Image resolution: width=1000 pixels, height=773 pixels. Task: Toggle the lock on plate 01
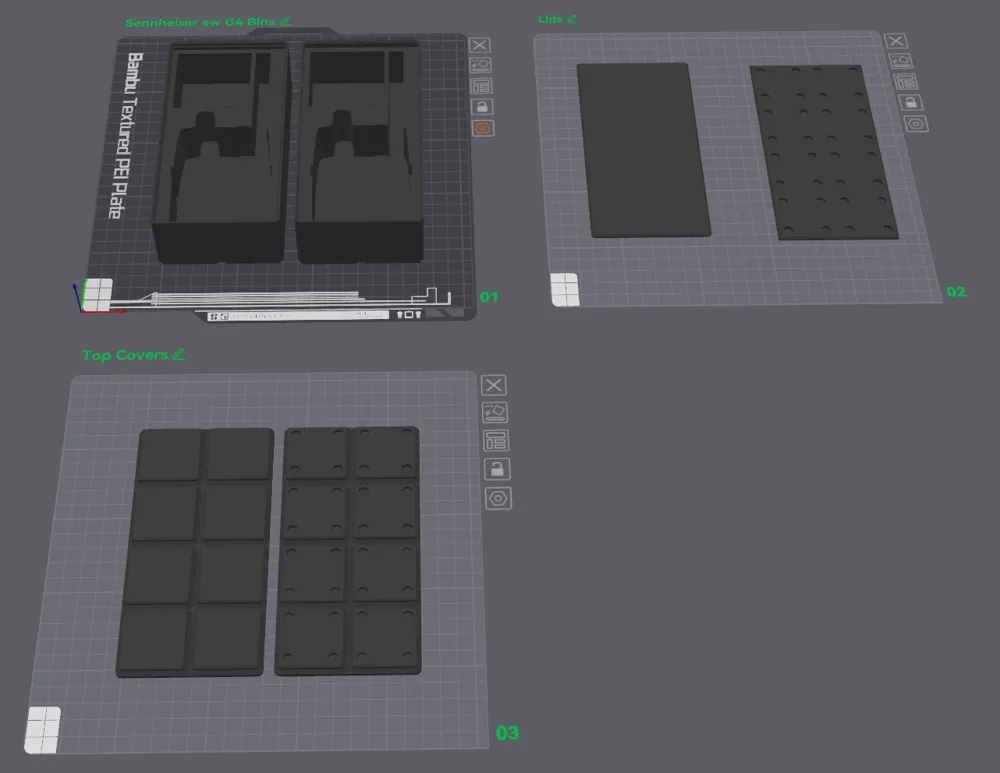point(483,107)
